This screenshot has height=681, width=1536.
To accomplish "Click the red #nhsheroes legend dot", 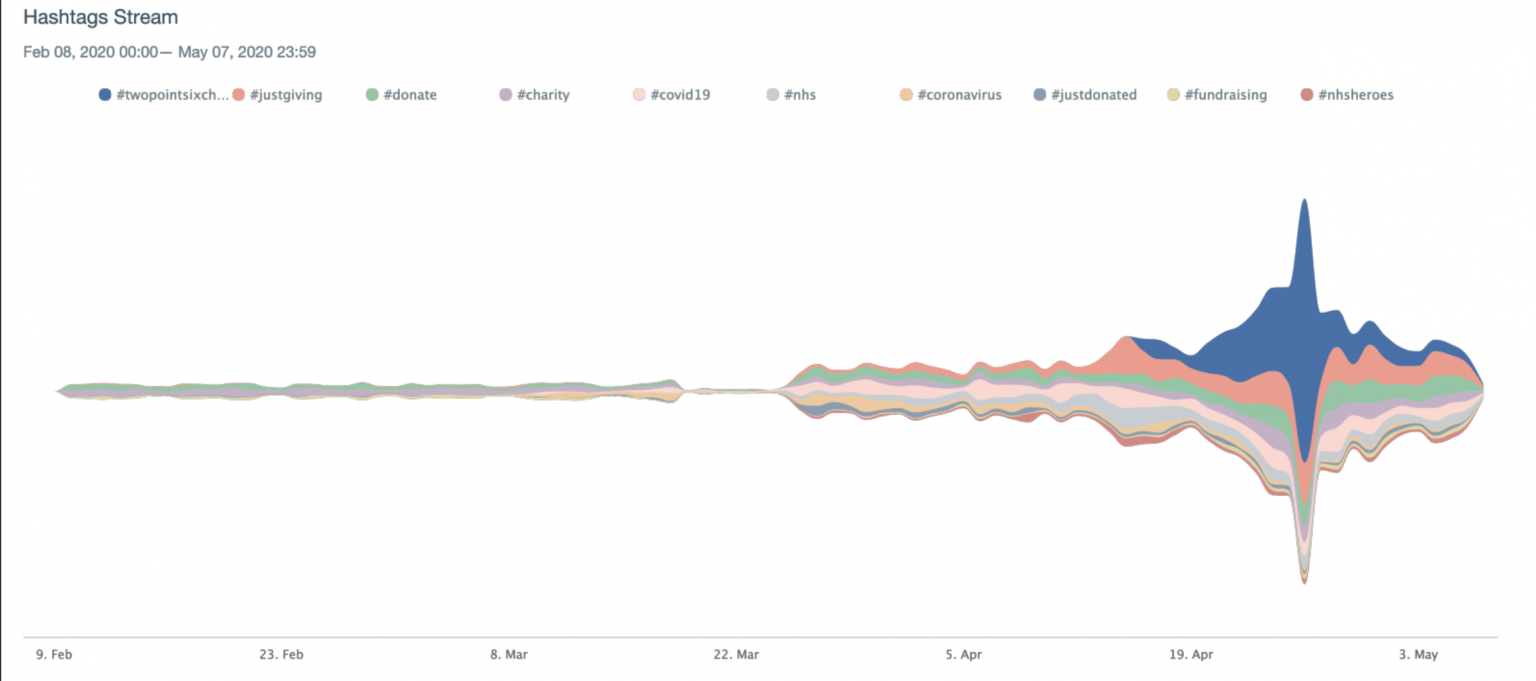I will 1307,95.
